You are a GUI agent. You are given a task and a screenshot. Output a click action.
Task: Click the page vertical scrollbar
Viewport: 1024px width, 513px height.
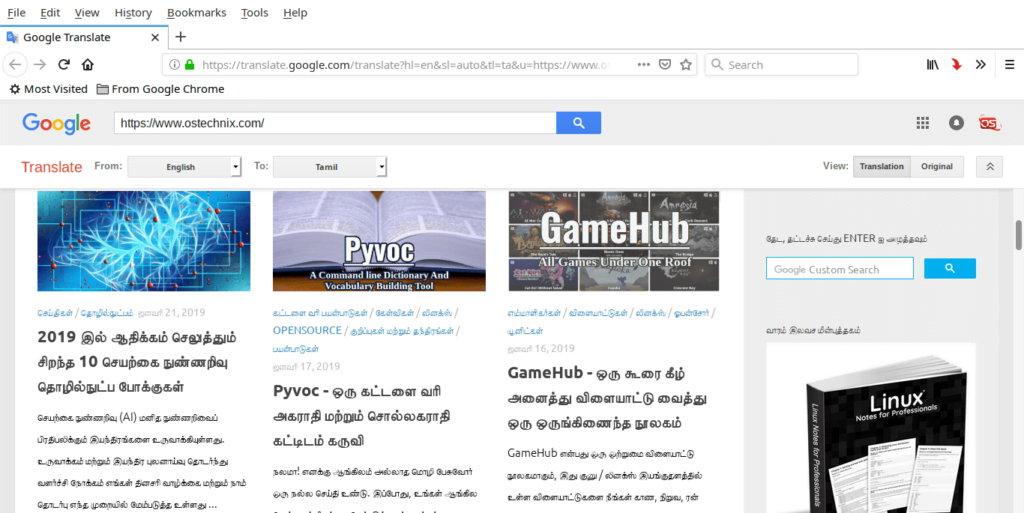point(1018,236)
